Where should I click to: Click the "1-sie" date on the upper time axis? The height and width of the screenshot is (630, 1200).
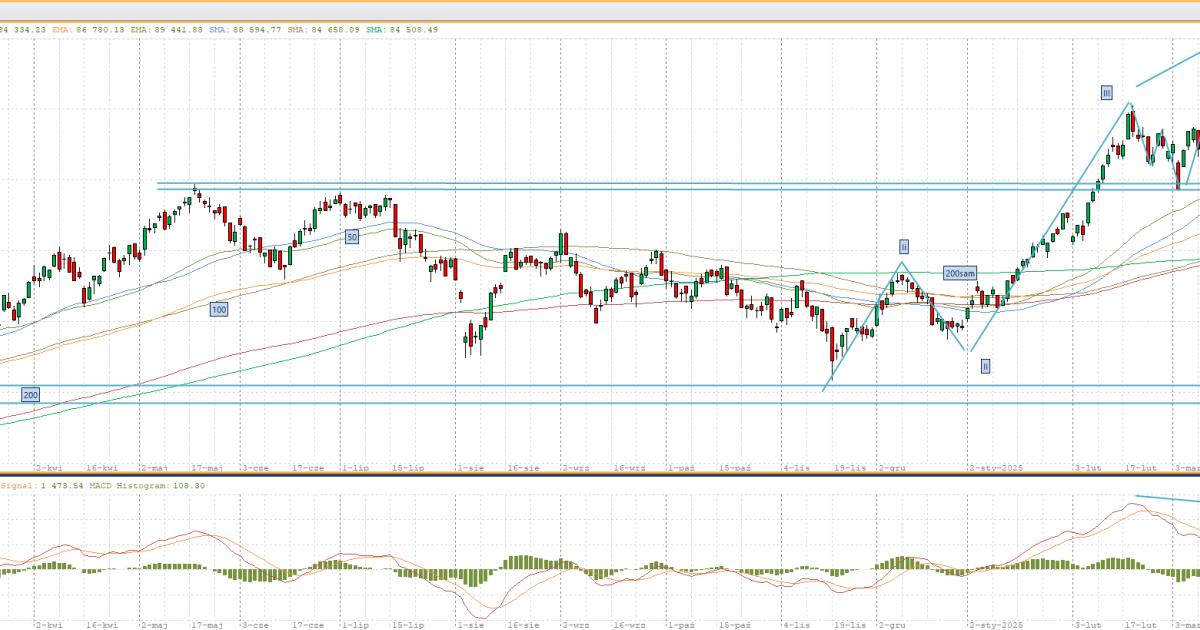click(x=469, y=467)
